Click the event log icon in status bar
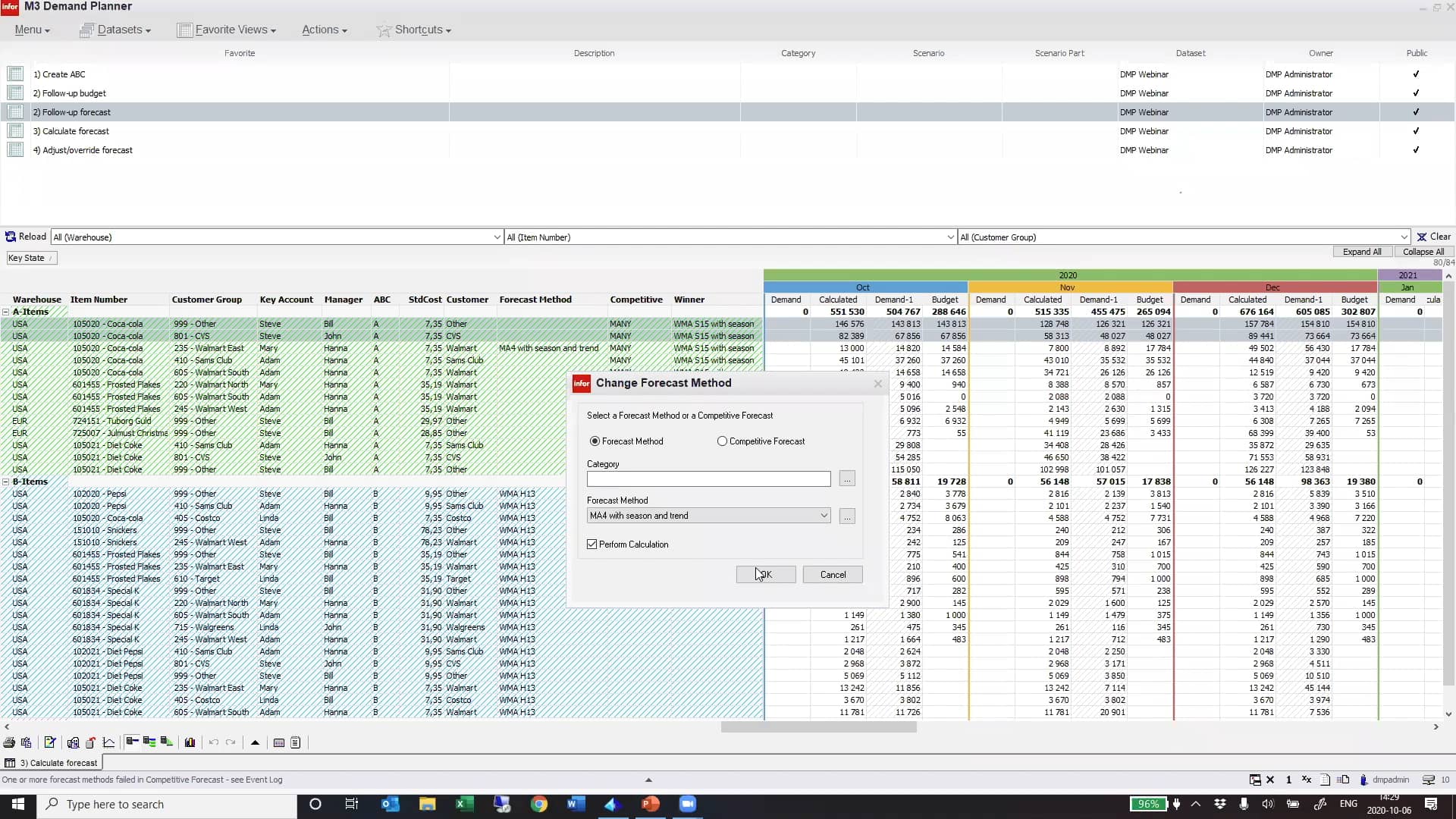This screenshot has width=1456, height=819. tap(1324, 780)
